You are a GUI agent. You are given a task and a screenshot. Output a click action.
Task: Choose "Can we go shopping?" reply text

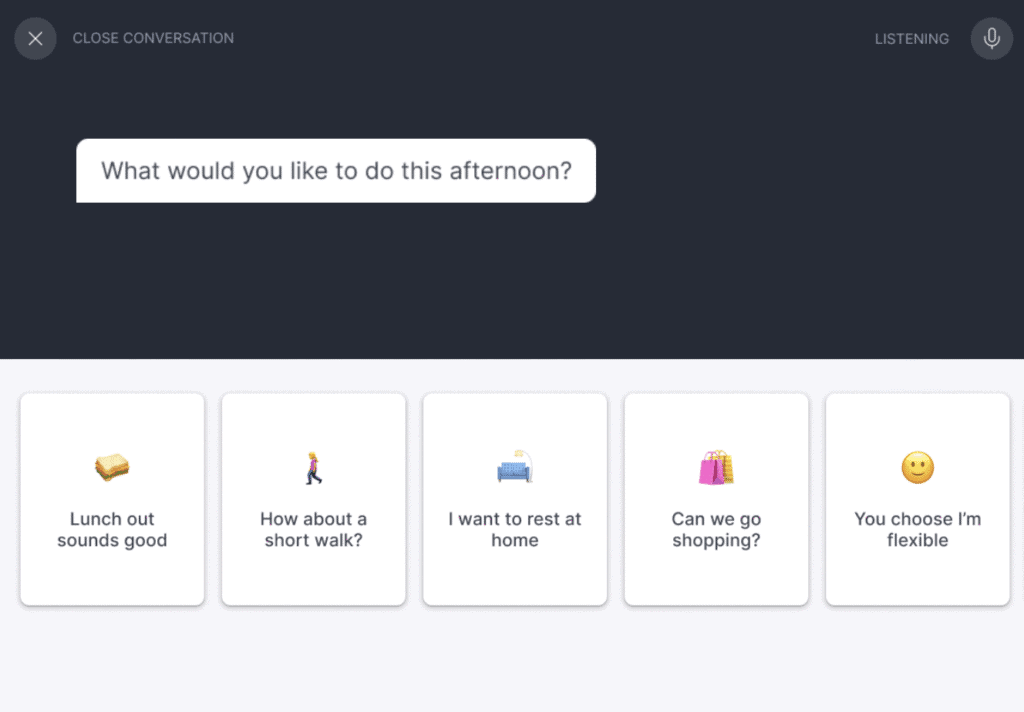[x=716, y=530]
